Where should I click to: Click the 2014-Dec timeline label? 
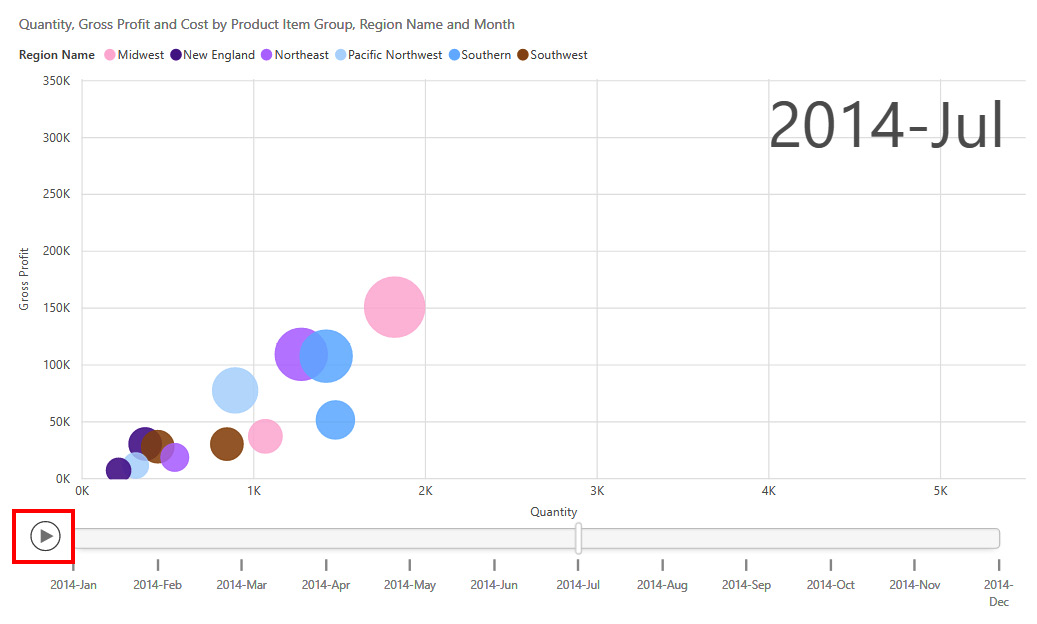(x=998, y=592)
